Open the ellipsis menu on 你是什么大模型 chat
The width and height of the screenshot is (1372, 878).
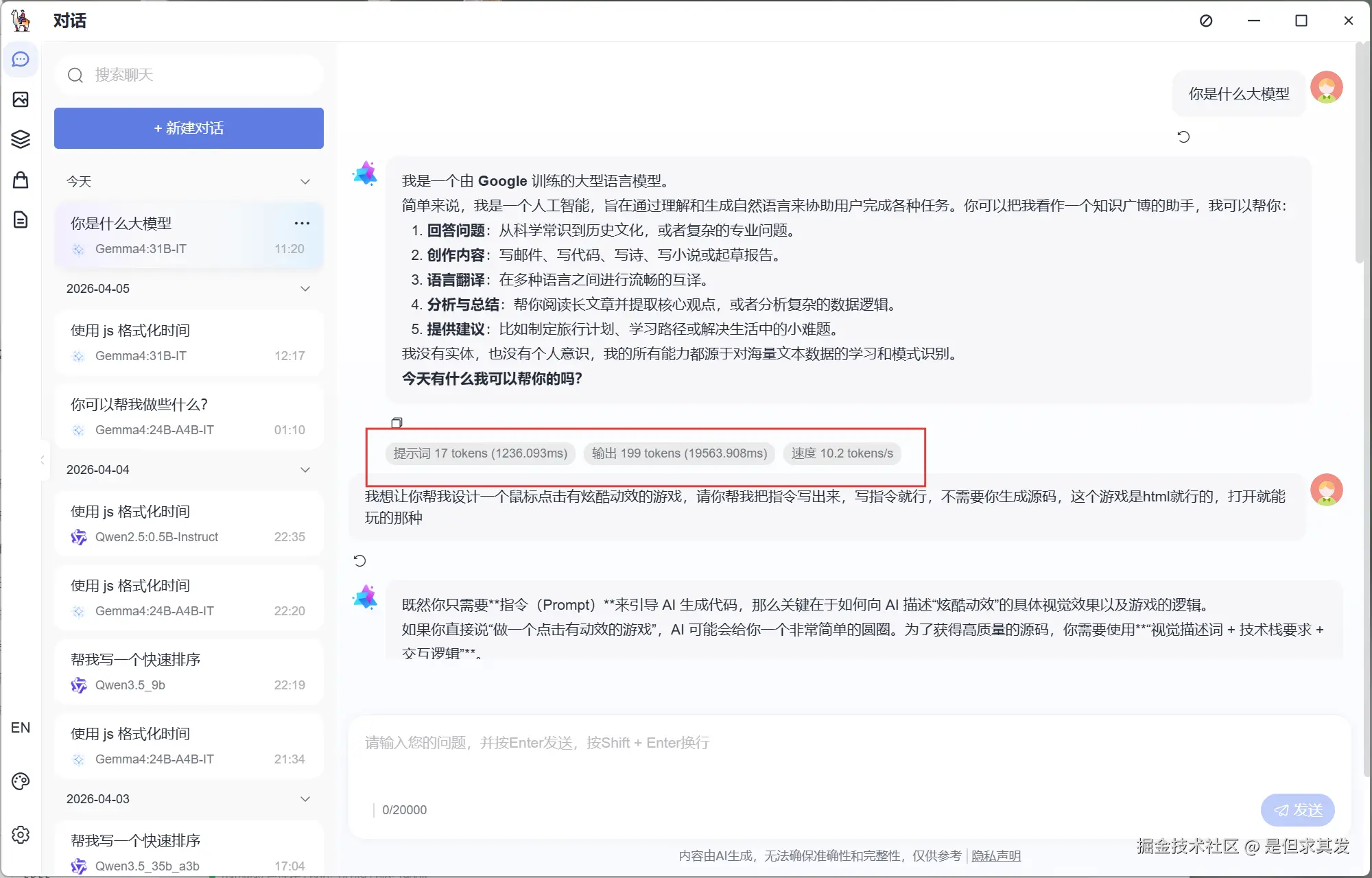tap(302, 223)
